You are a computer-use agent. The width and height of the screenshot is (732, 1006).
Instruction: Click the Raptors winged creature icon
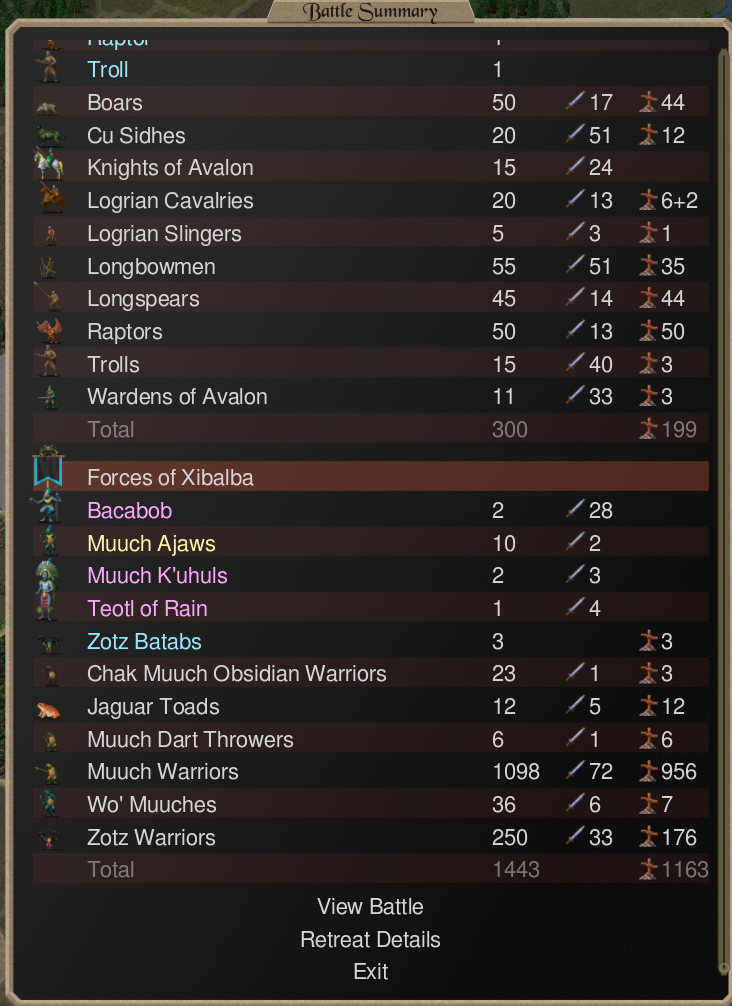(x=49, y=331)
